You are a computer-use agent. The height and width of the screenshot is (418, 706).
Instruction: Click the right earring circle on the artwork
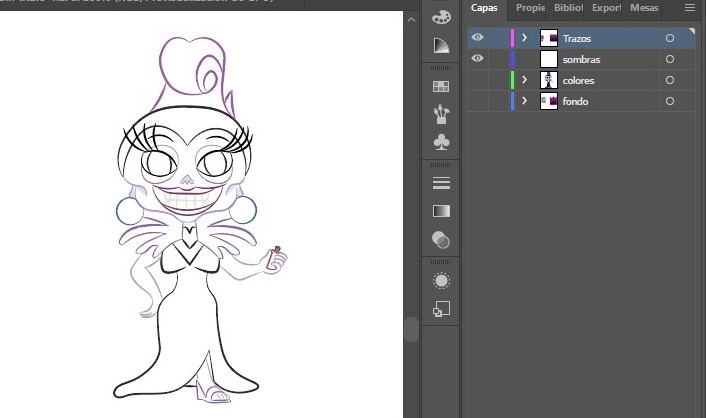click(x=244, y=209)
